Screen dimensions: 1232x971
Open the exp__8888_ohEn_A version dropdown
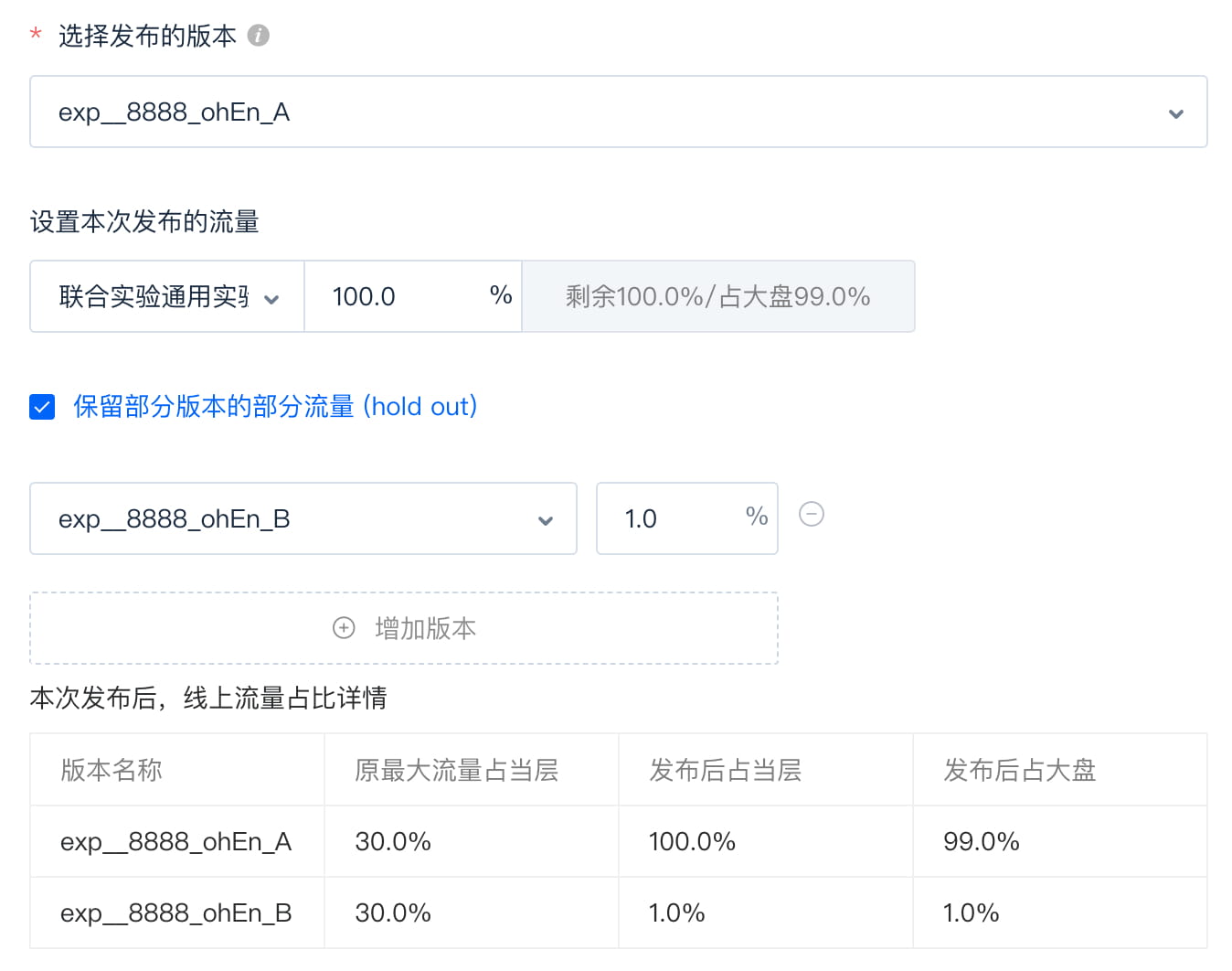coord(619,112)
